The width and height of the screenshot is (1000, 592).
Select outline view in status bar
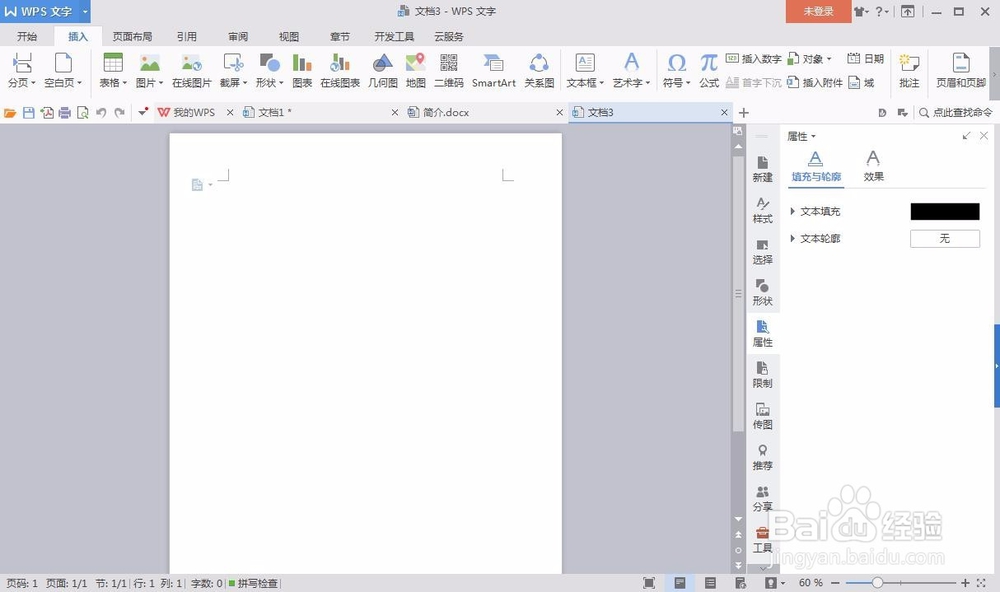[710, 582]
